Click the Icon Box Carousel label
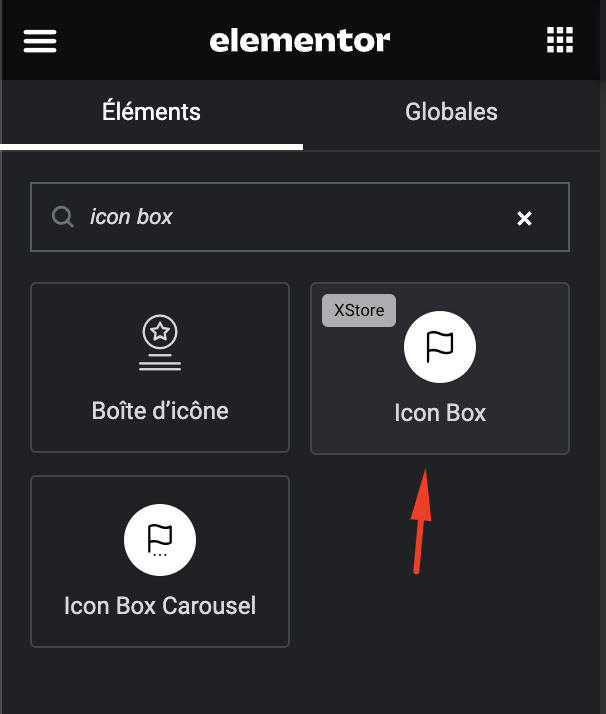Image resolution: width=606 pixels, height=714 pixels. click(160, 606)
